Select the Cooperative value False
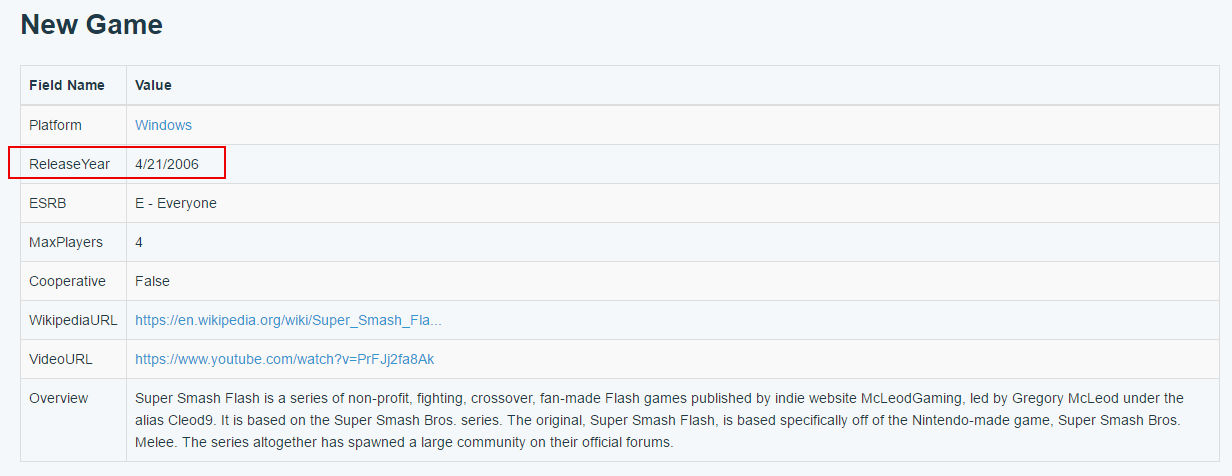The height and width of the screenshot is (476, 1232). pyautogui.click(x=152, y=281)
